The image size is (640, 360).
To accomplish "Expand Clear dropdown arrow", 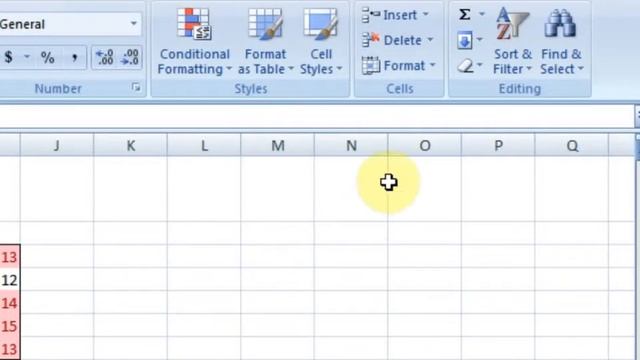I will [x=480, y=65].
